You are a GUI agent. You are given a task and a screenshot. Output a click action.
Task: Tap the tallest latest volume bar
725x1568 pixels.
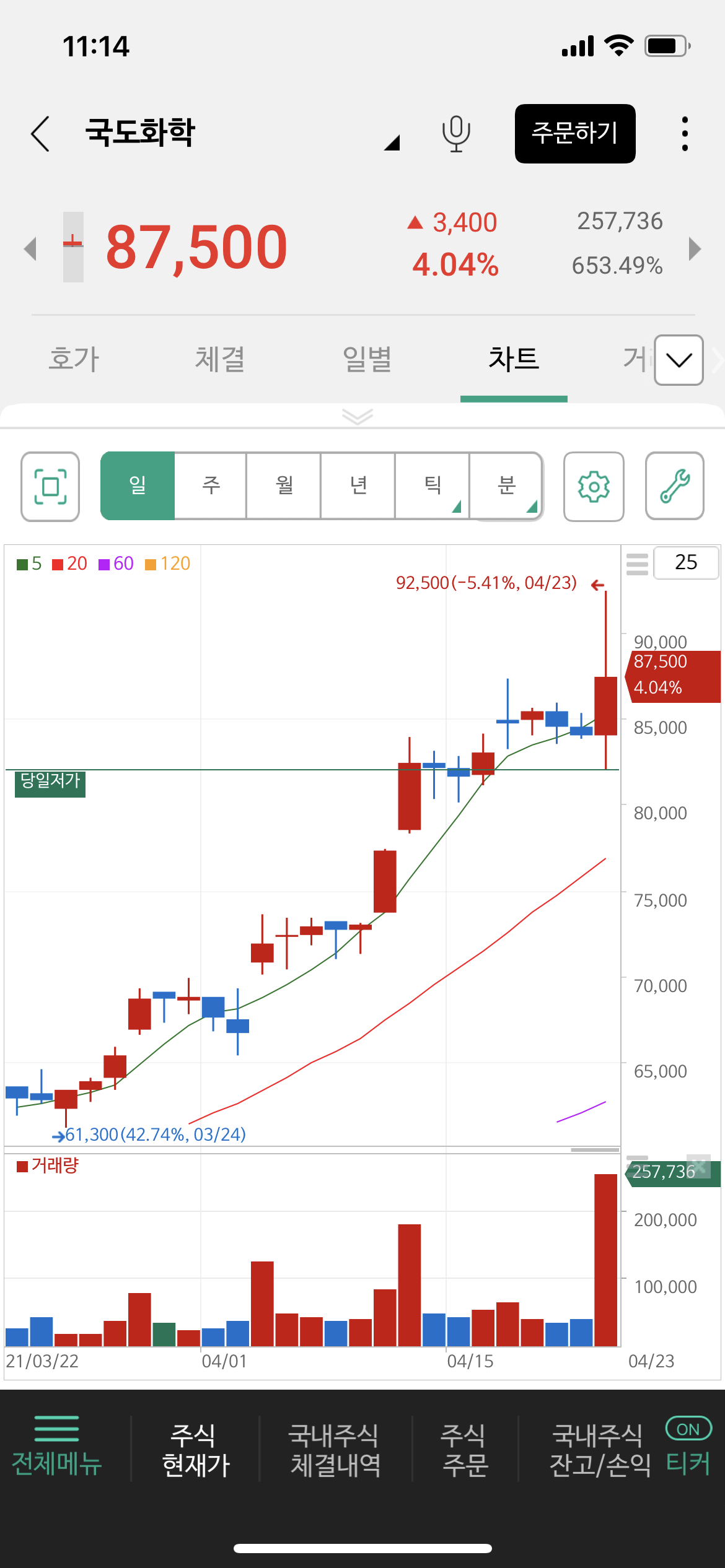tap(605, 1260)
